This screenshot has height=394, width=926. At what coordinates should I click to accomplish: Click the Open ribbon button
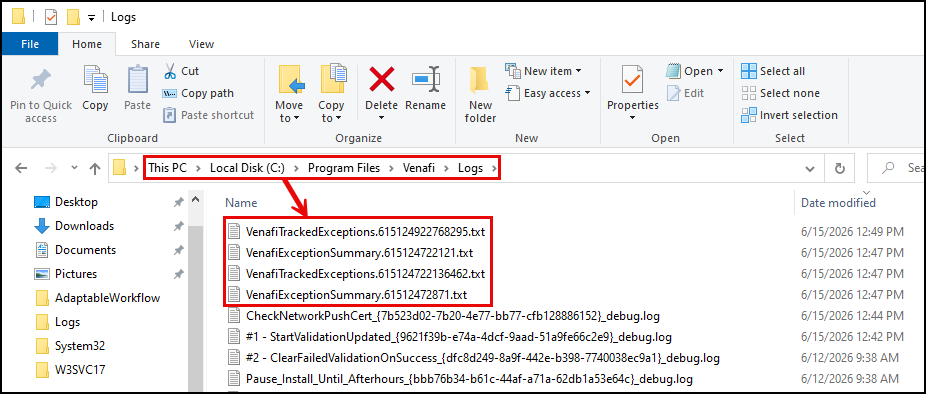[690, 71]
